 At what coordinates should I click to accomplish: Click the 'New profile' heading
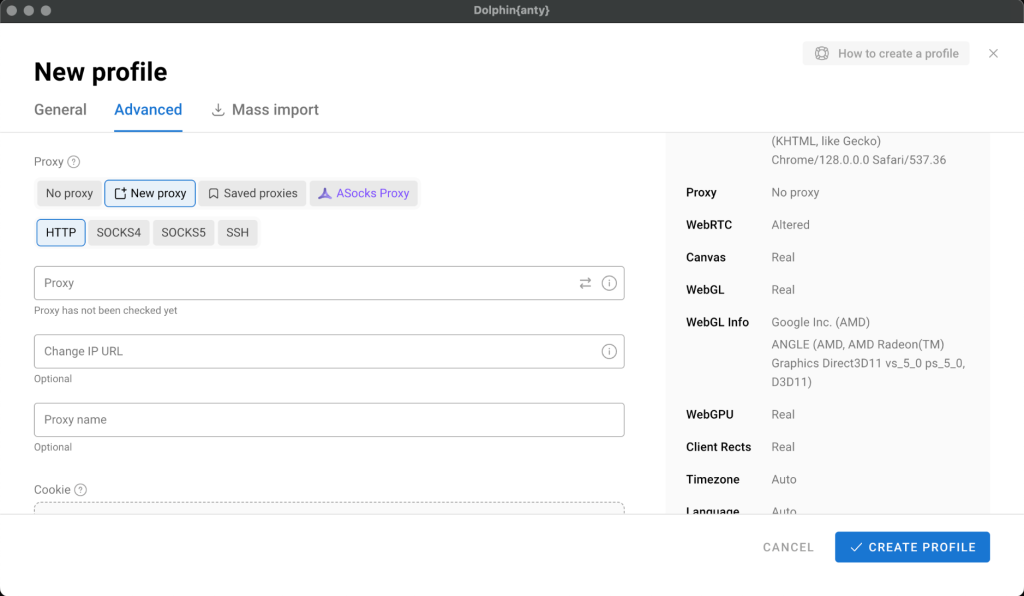pos(101,72)
